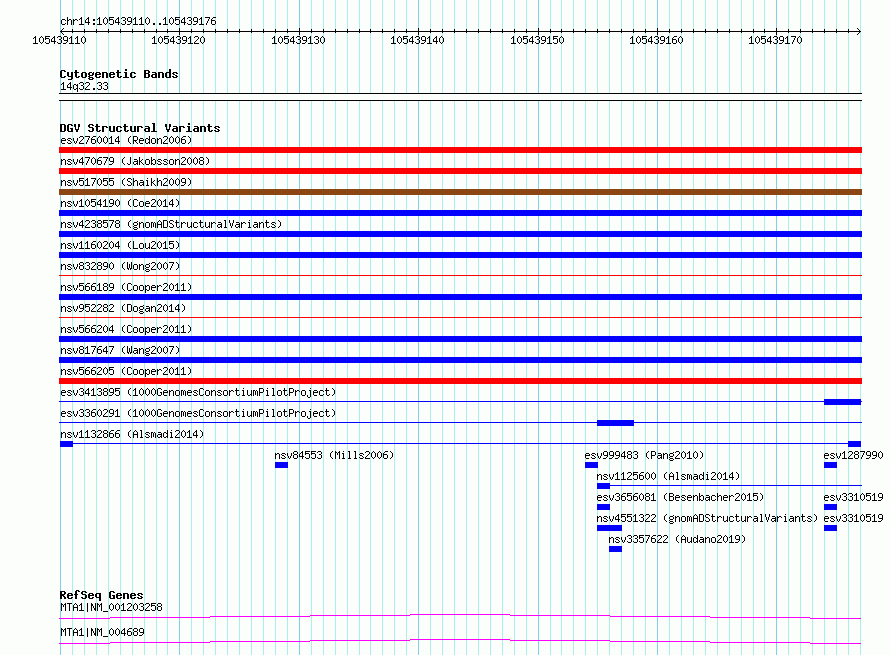Screen dimensions: 890x655
Task: Click the DGV Structural Variants track title
Action: pyautogui.click(x=140, y=128)
